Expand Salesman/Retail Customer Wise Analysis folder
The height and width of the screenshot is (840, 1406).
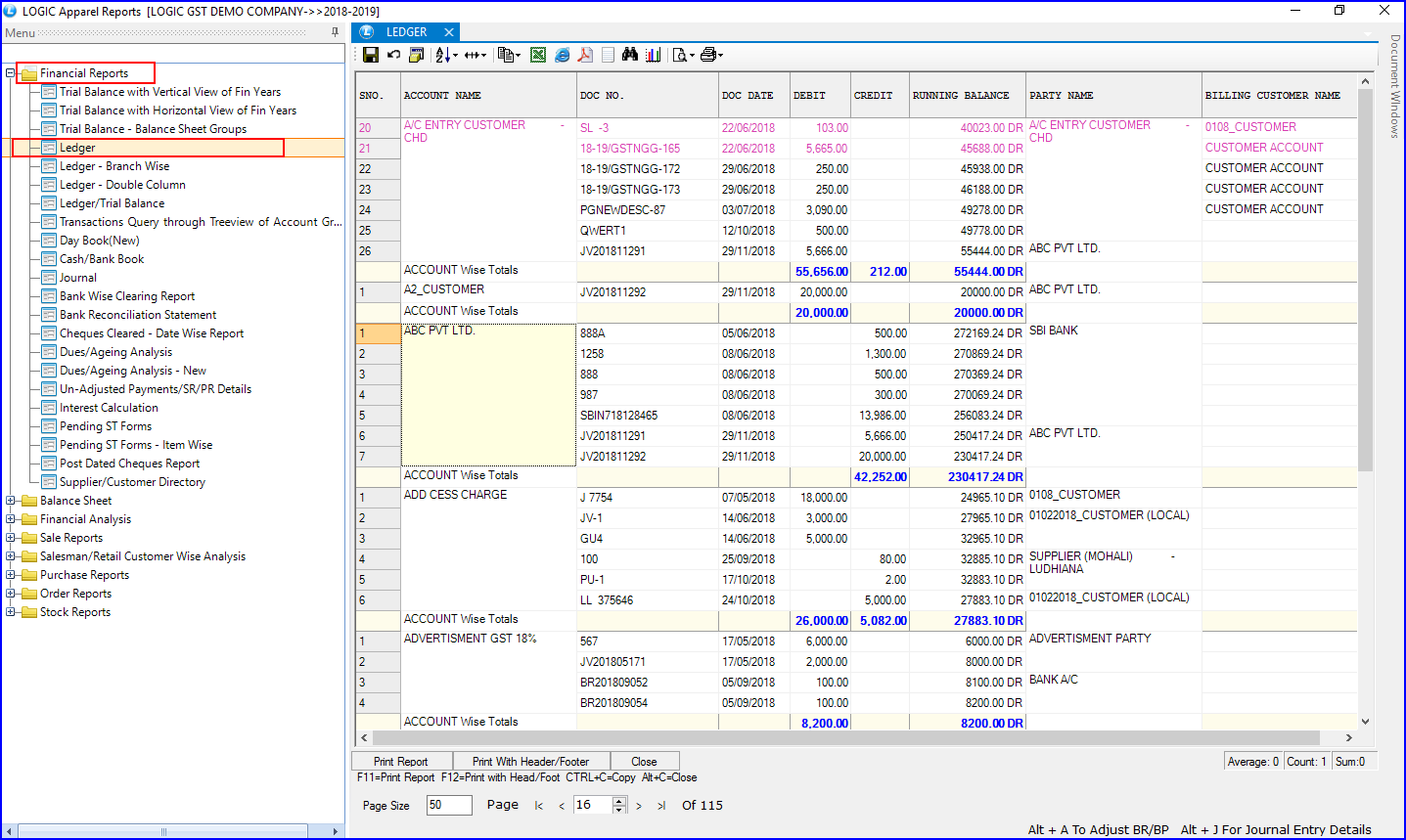[x=10, y=556]
